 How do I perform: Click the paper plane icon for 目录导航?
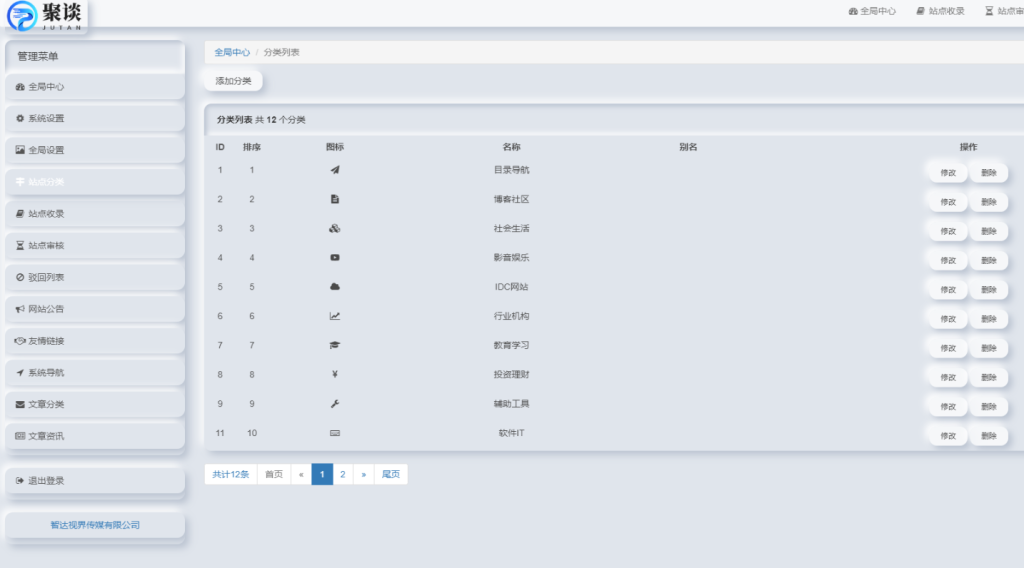pos(335,170)
